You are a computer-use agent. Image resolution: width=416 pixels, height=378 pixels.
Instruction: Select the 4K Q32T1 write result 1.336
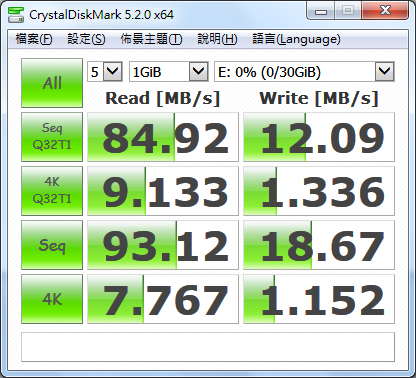[x=319, y=191]
